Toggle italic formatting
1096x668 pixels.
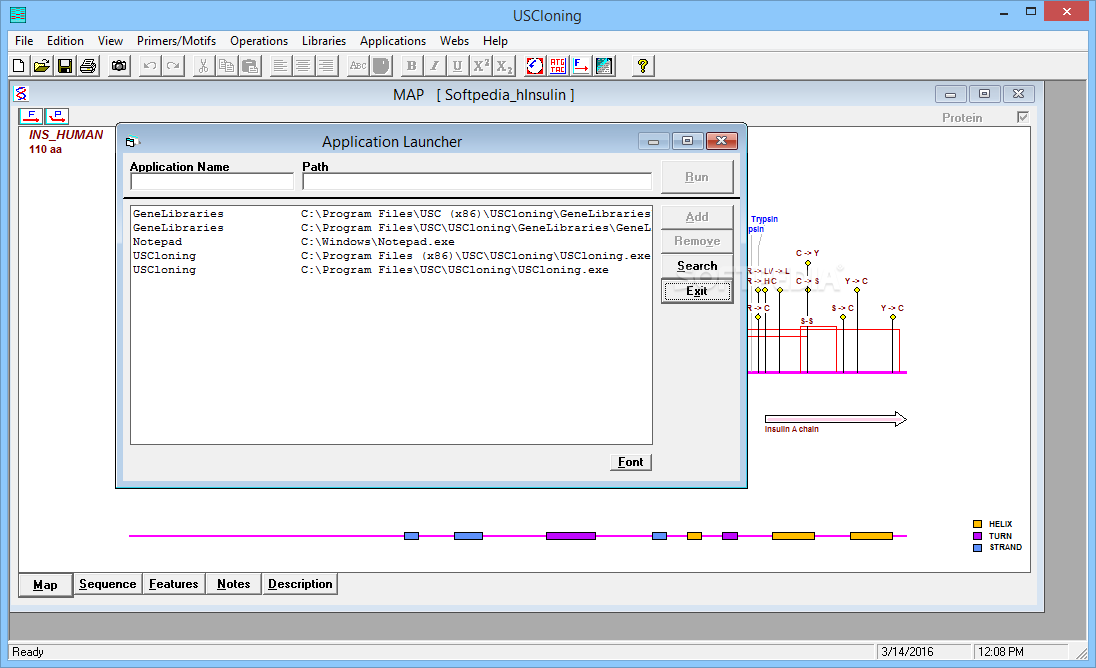[x=435, y=66]
